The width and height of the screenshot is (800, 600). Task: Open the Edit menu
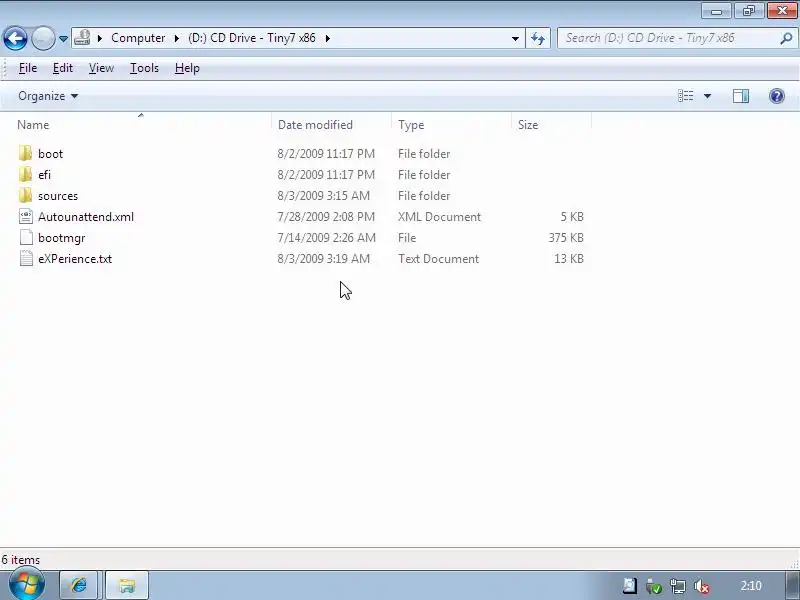(x=63, y=68)
